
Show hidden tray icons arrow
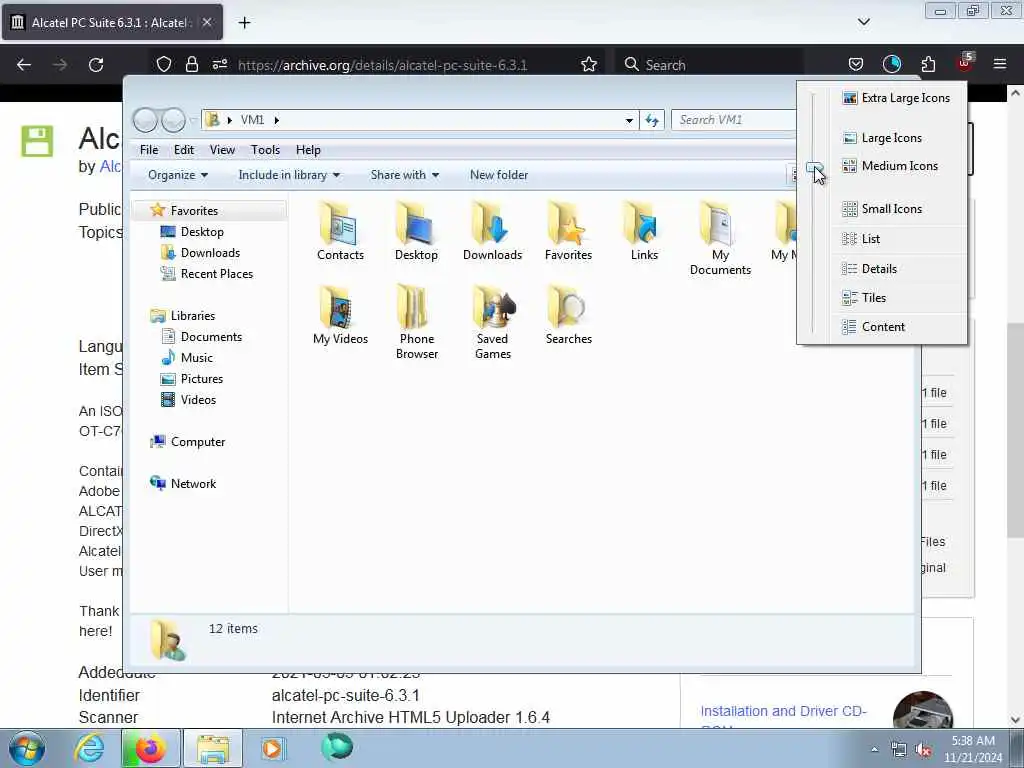point(874,750)
